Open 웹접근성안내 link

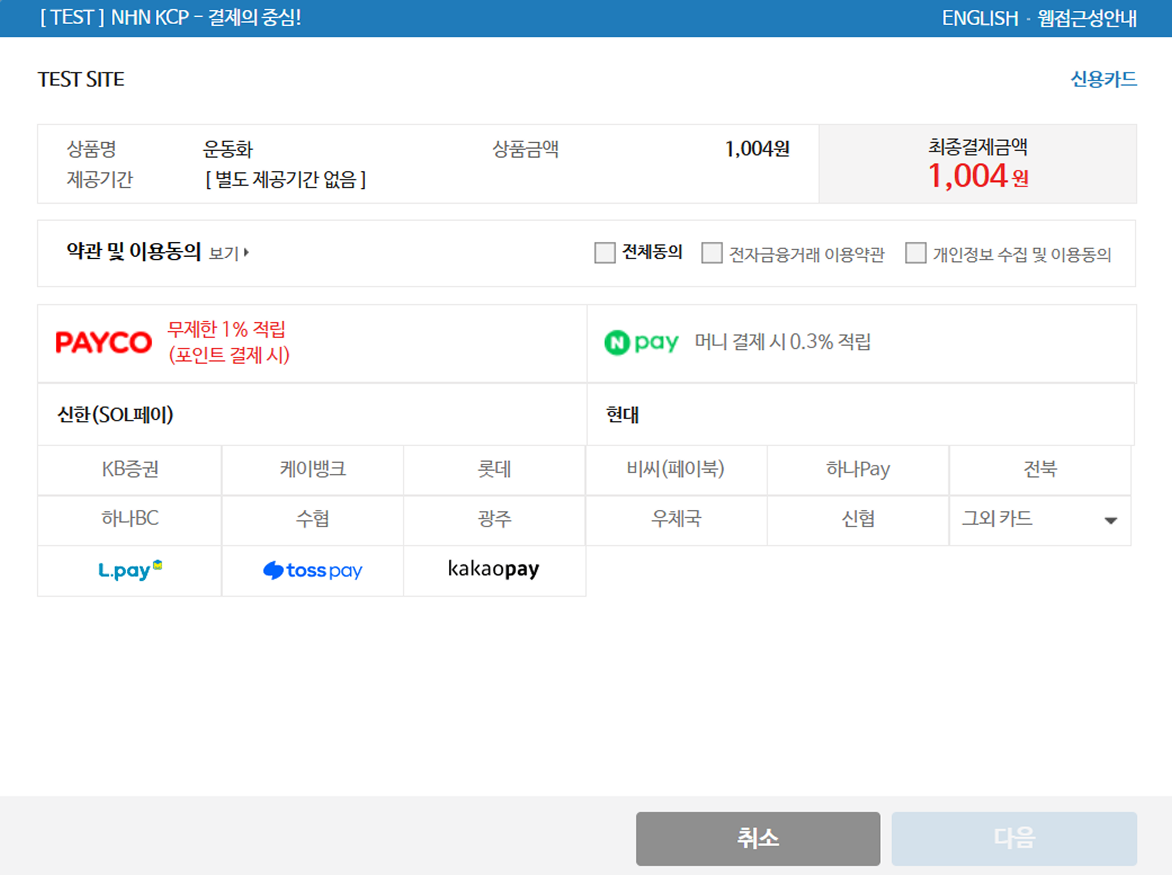coord(1087,18)
